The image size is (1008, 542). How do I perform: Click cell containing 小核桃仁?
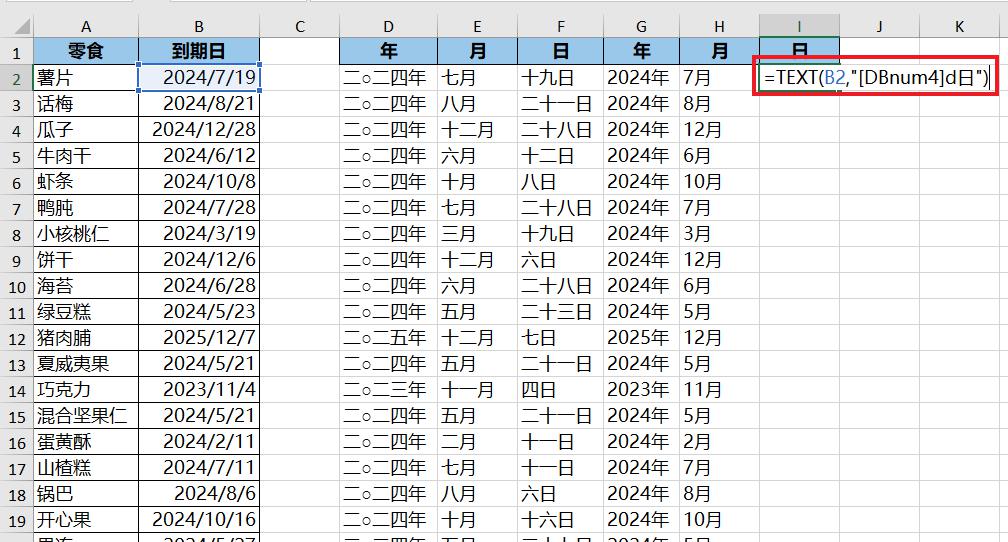(86, 234)
